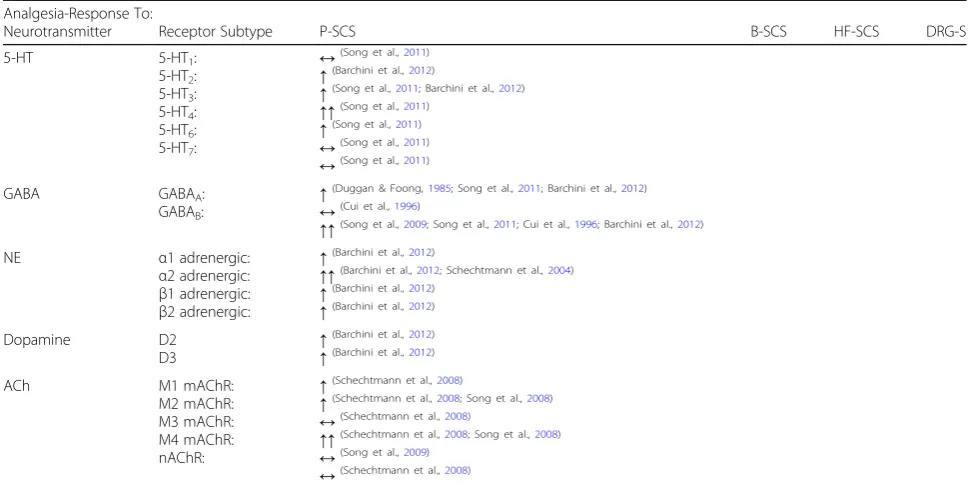Screen dimensions: 969x490
Task: Click the 'GABAB:' receptor subtype
Action: (182, 213)
